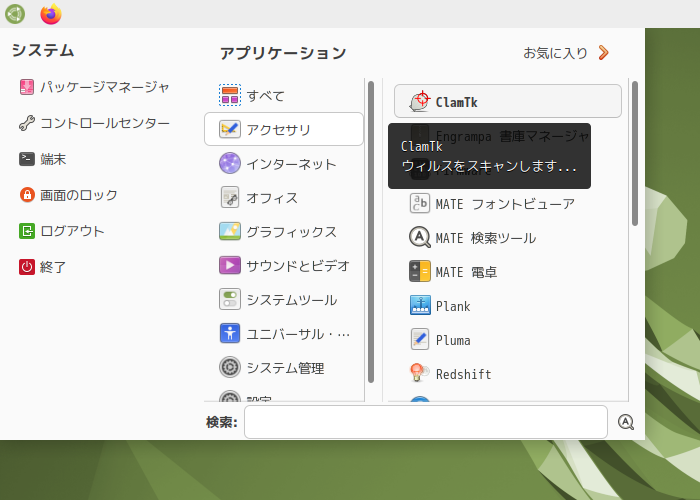Open パッケージマネージャ from system list

104,87
